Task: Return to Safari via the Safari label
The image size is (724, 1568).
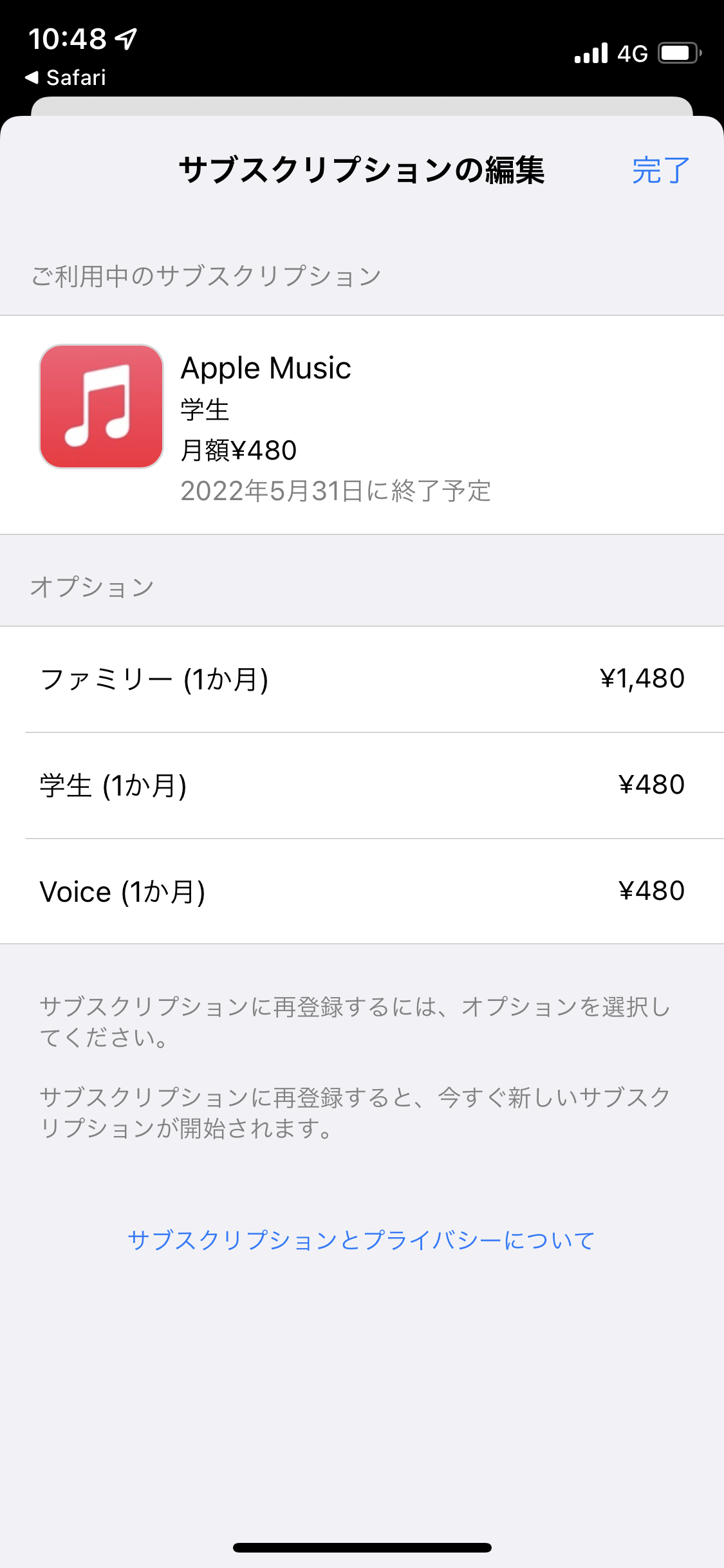Action: click(76, 78)
